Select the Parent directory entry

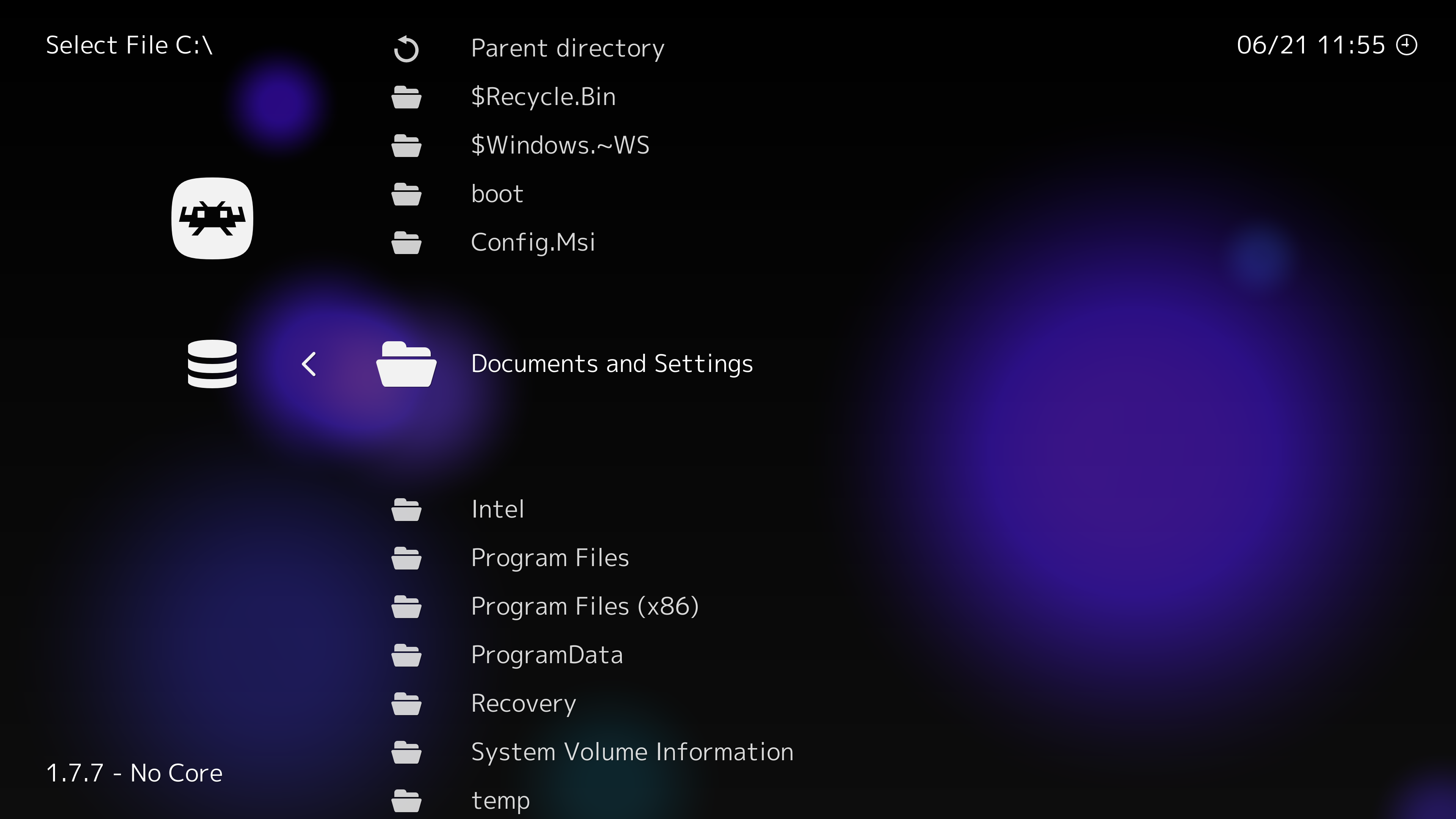tap(568, 49)
